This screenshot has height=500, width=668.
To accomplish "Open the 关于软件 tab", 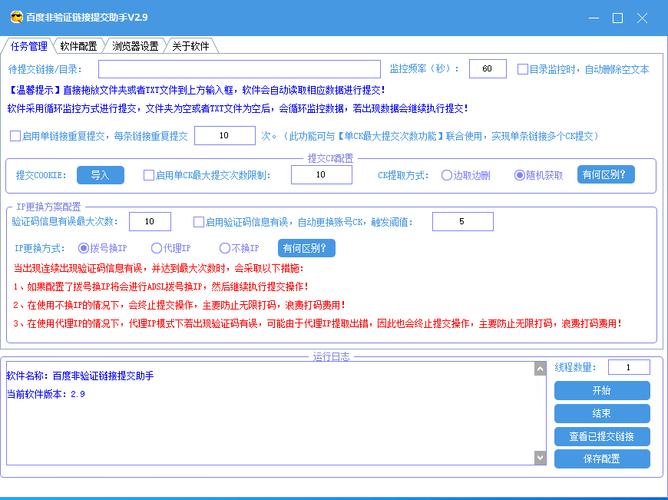I will 190,46.
